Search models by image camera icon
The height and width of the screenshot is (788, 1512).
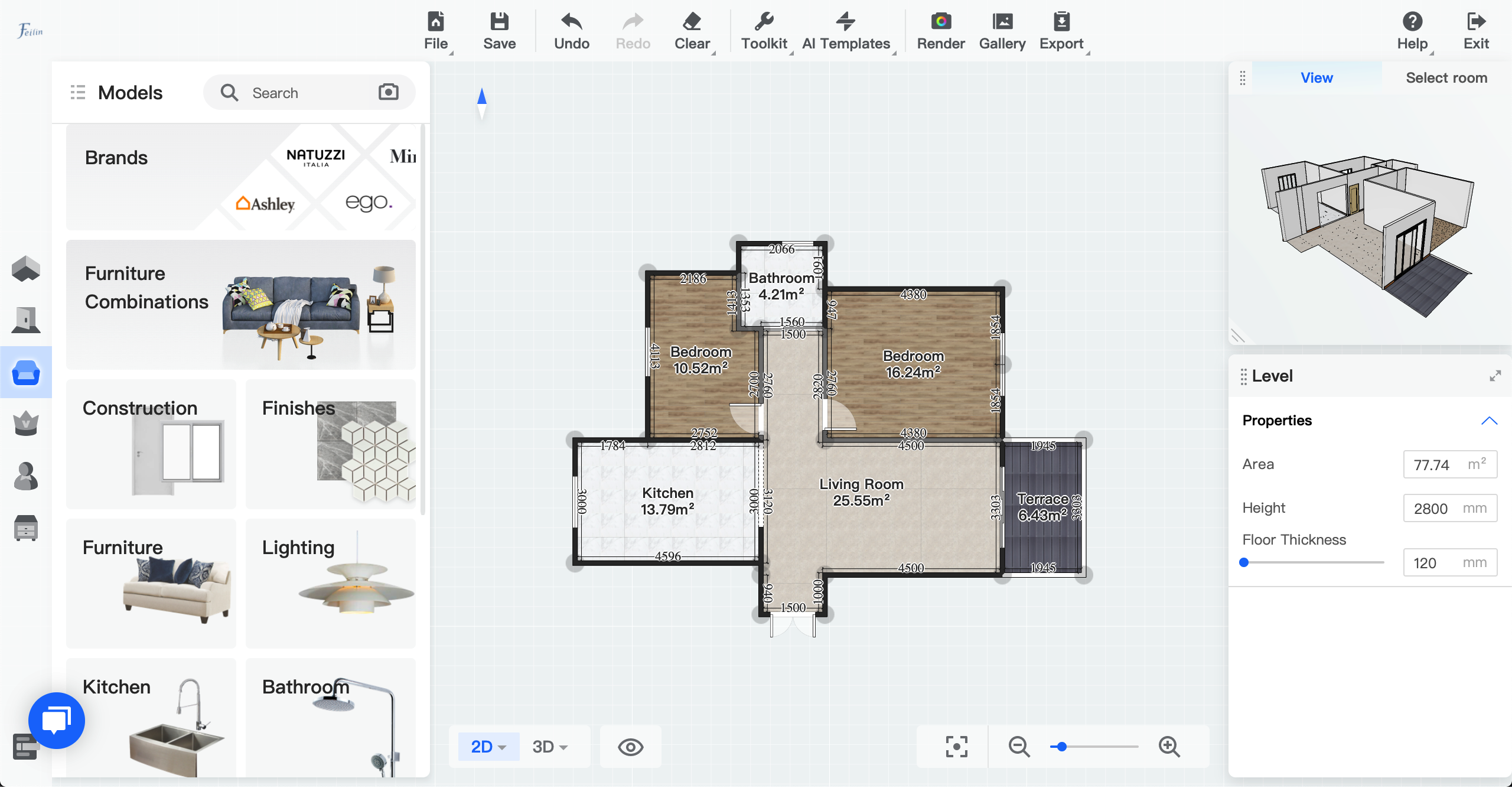(388, 92)
